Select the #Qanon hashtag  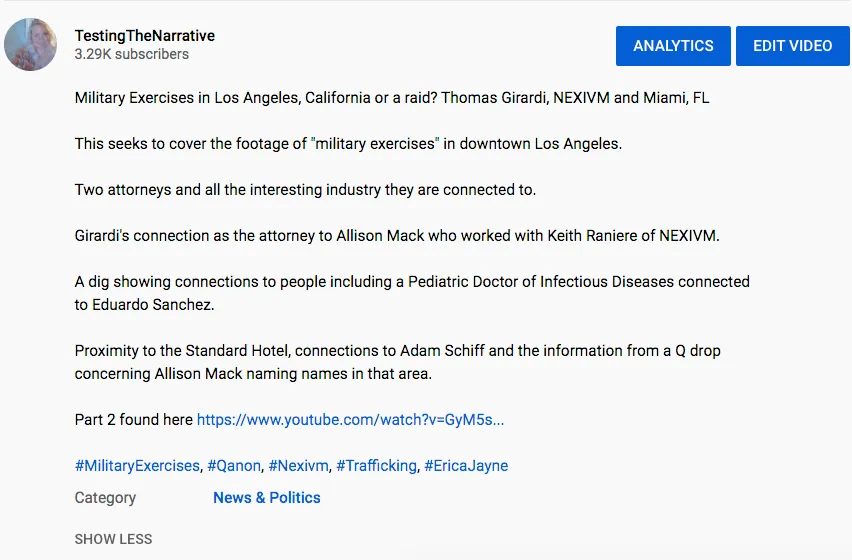tap(234, 466)
